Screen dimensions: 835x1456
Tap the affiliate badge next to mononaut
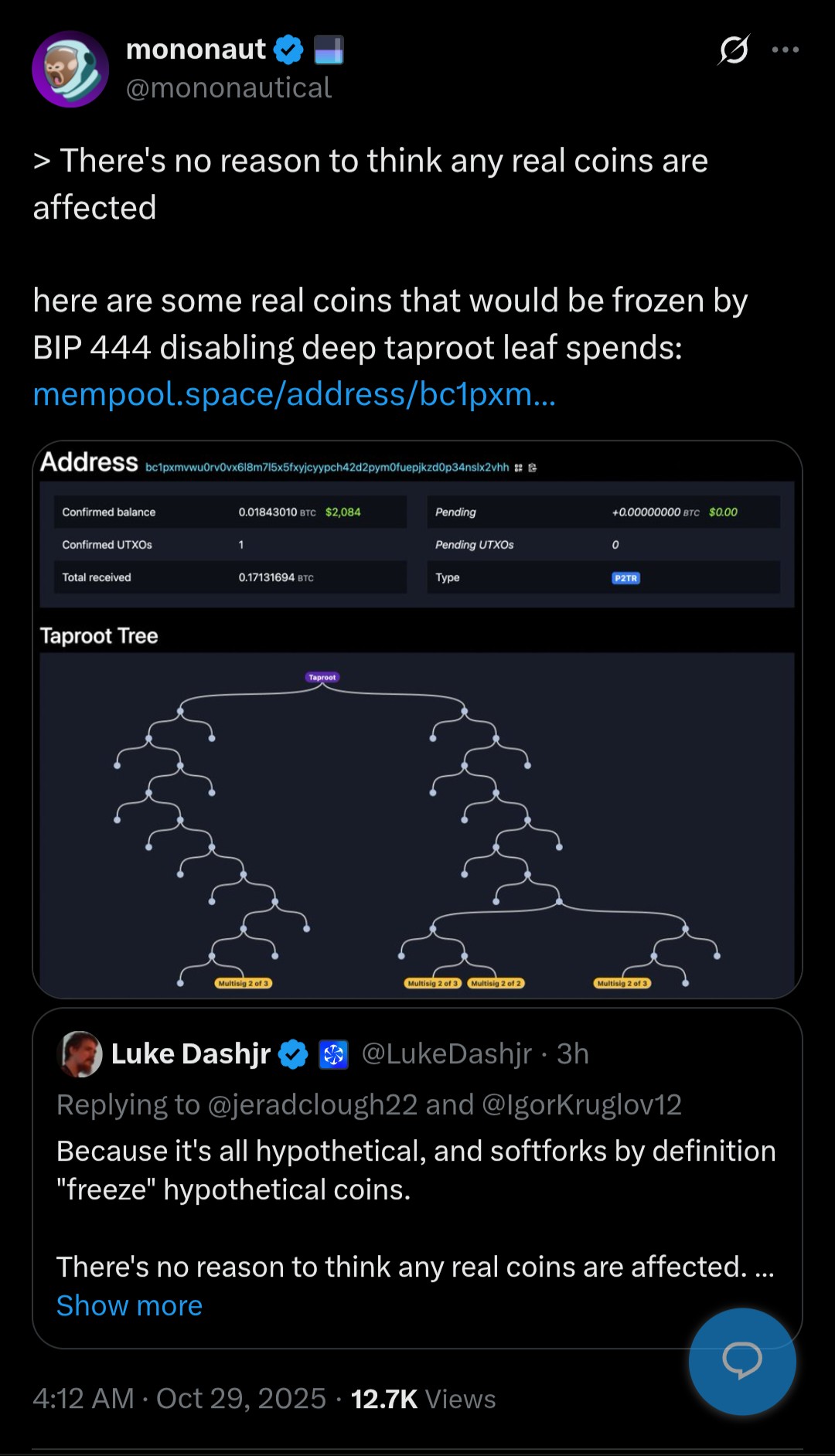tap(329, 49)
